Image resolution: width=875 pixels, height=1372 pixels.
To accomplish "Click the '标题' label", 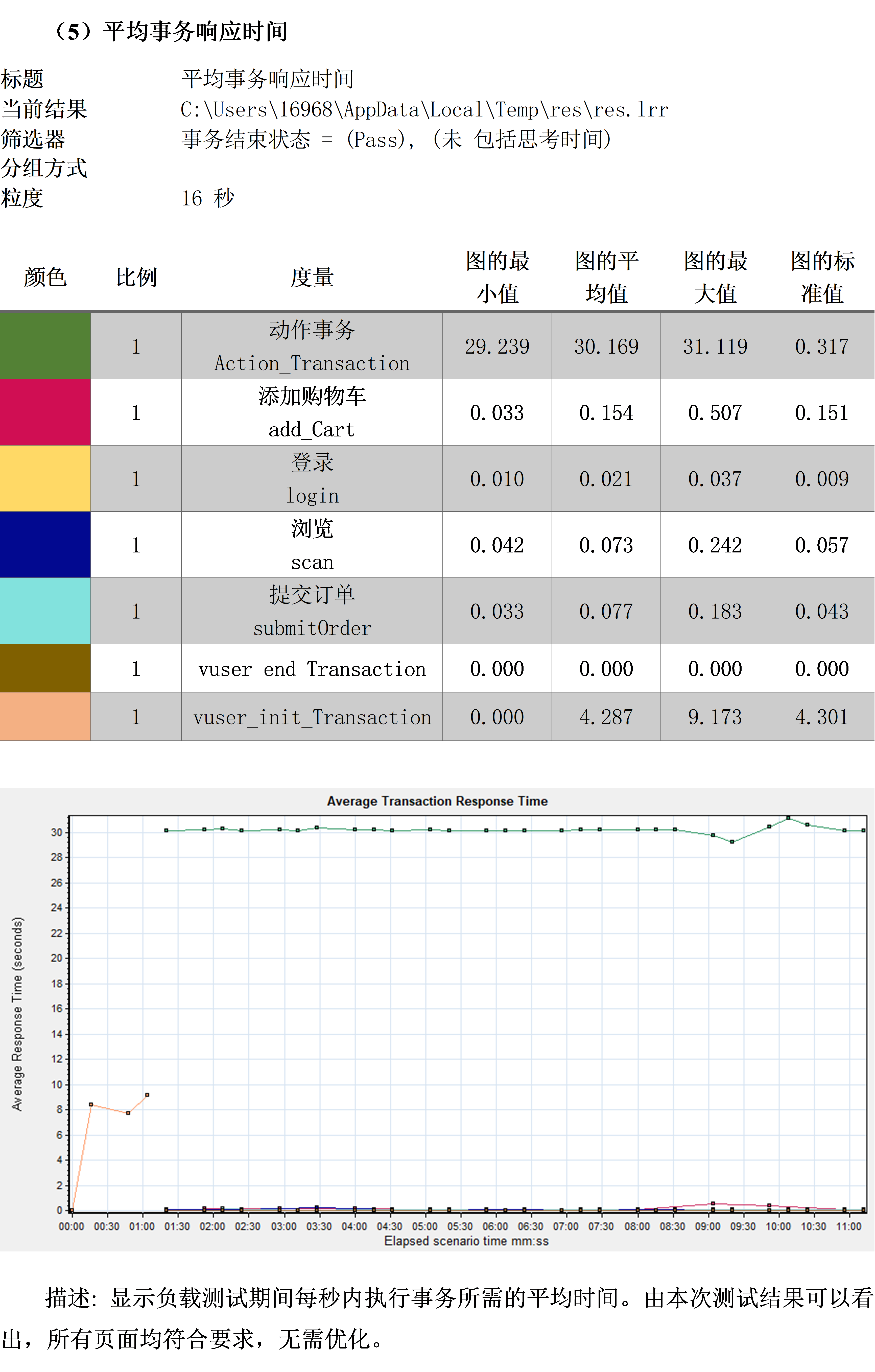I will coord(22,79).
